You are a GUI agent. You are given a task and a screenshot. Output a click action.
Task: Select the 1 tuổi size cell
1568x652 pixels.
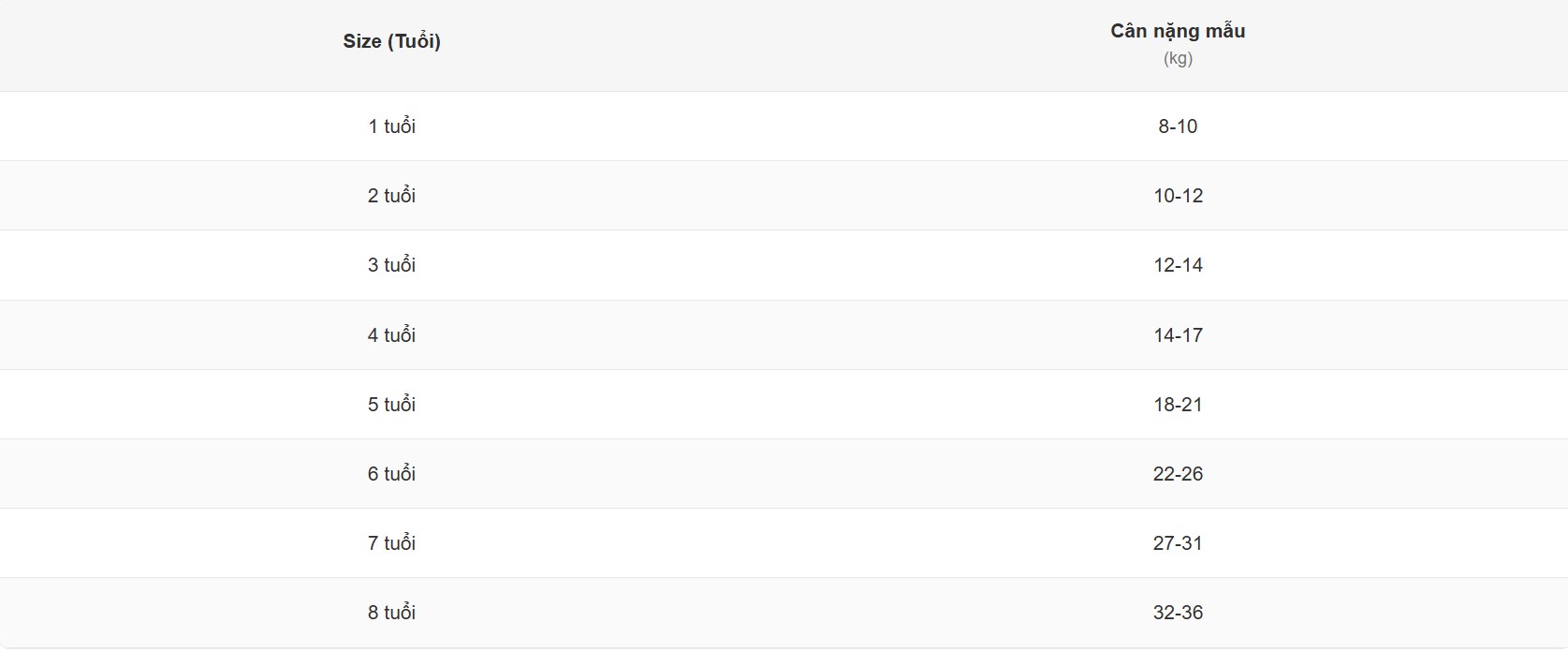pos(391,126)
